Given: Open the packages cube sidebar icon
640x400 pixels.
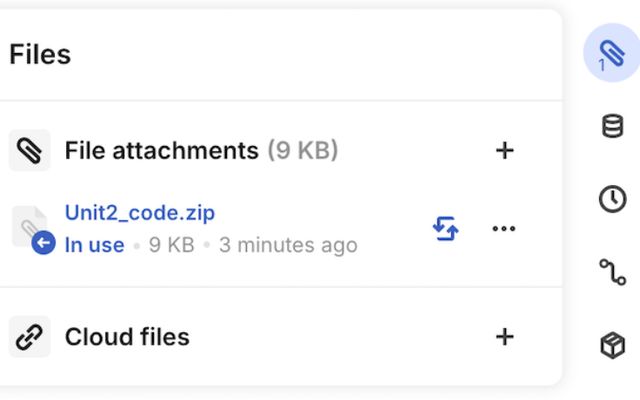Looking at the screenshot, I should [x=611, y=345].
